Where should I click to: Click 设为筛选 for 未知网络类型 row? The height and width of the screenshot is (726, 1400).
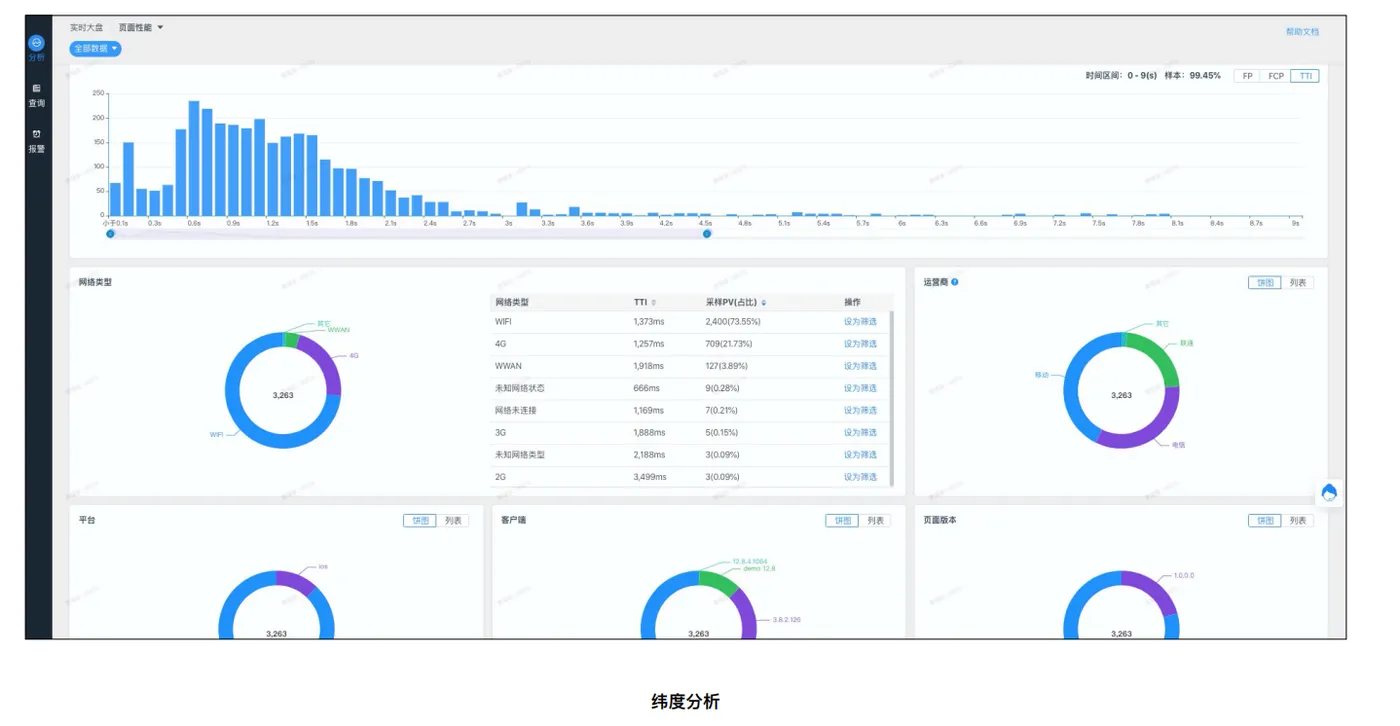pos(860,455)
